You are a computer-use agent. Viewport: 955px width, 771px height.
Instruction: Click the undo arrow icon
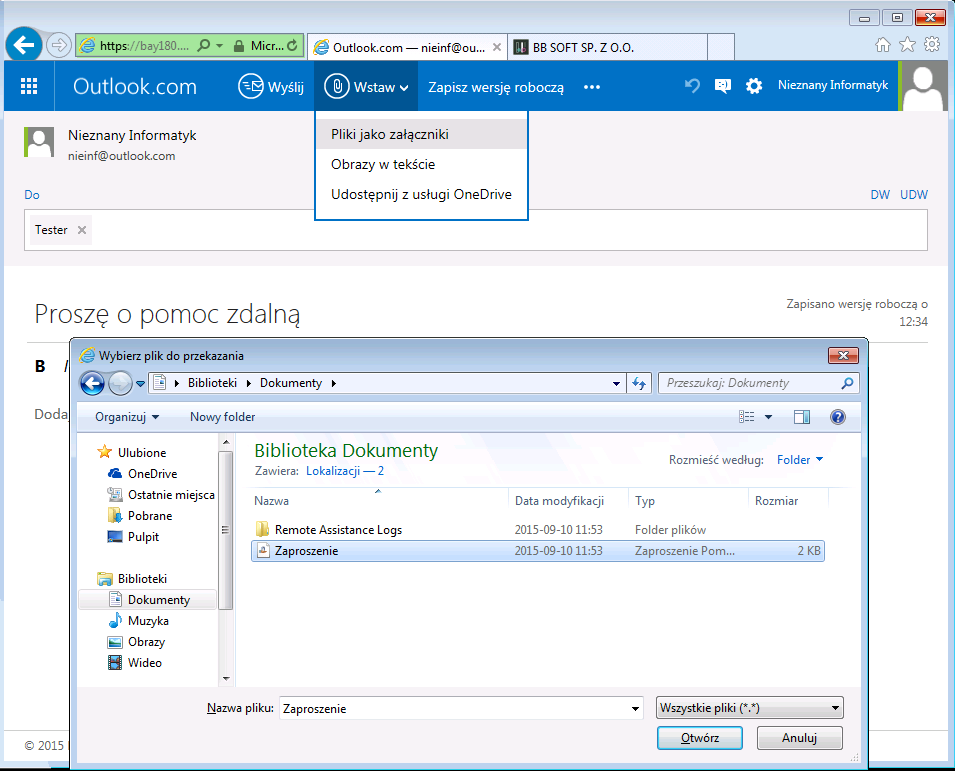(691, 87)
